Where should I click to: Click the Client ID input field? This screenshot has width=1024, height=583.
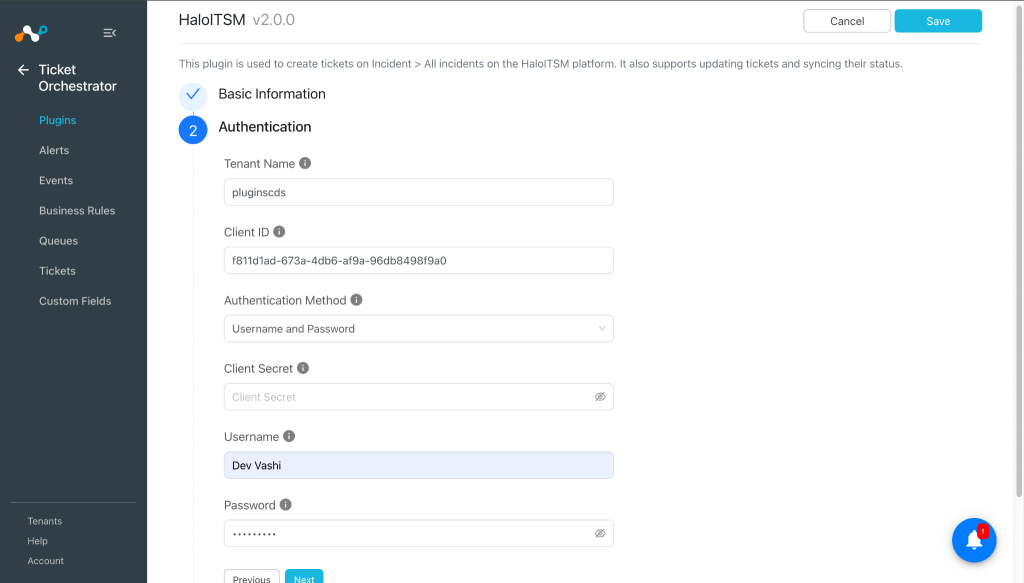419,260
